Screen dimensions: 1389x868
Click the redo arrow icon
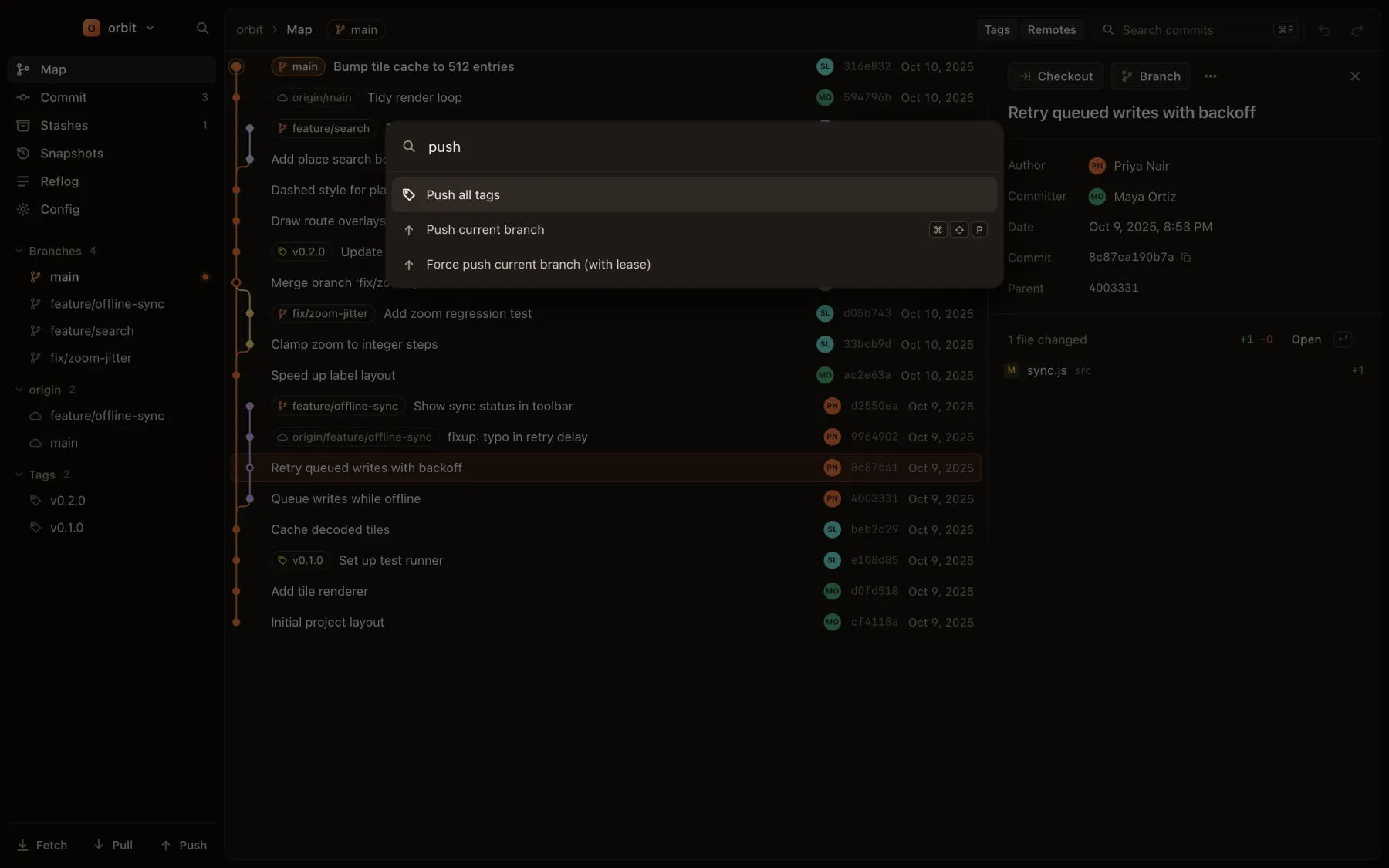(1357, 30)
